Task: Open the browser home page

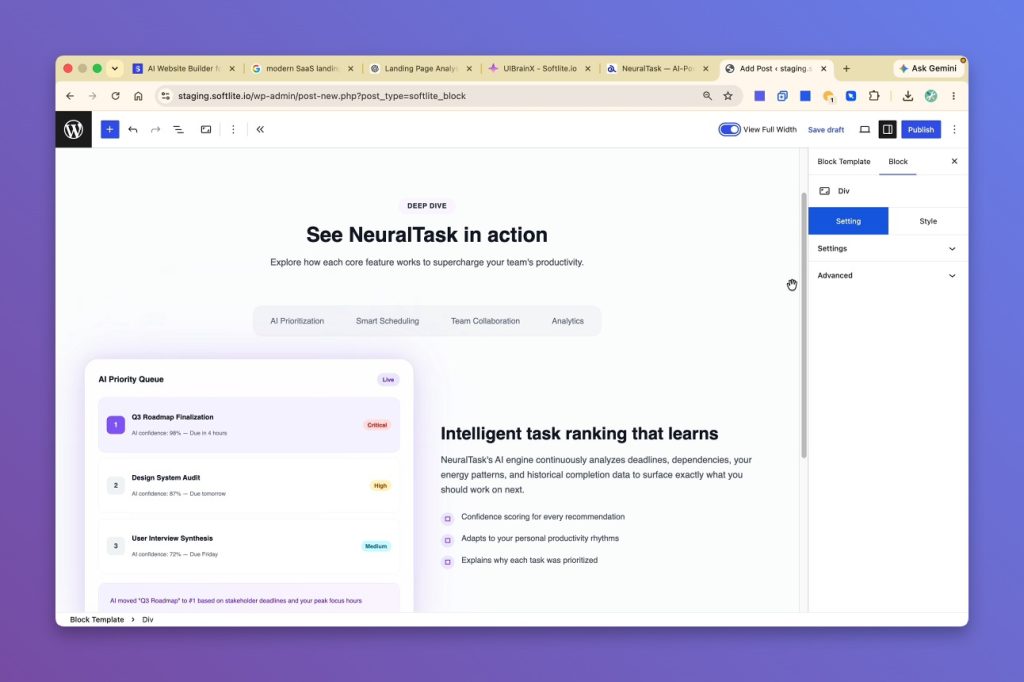Action: pos(138,96)
